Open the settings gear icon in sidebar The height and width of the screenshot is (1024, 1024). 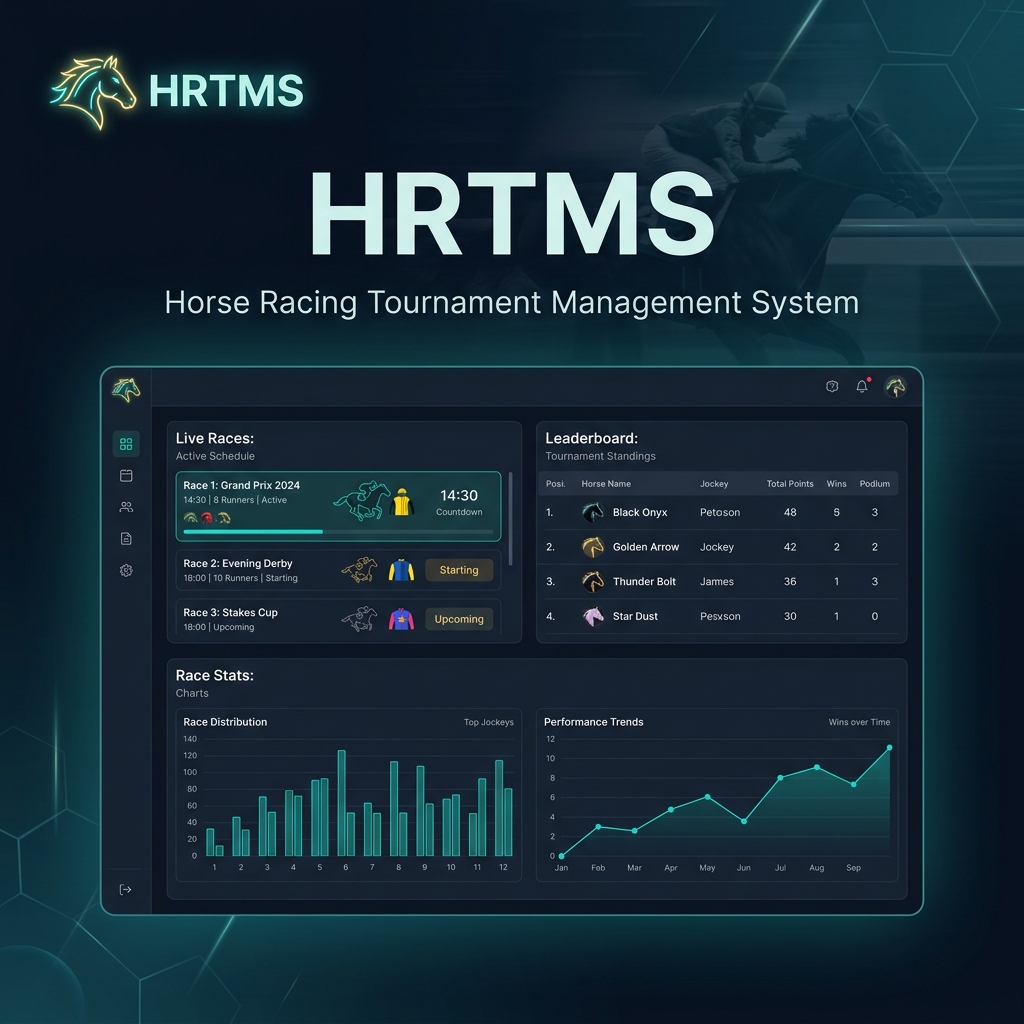coord(126,570)
